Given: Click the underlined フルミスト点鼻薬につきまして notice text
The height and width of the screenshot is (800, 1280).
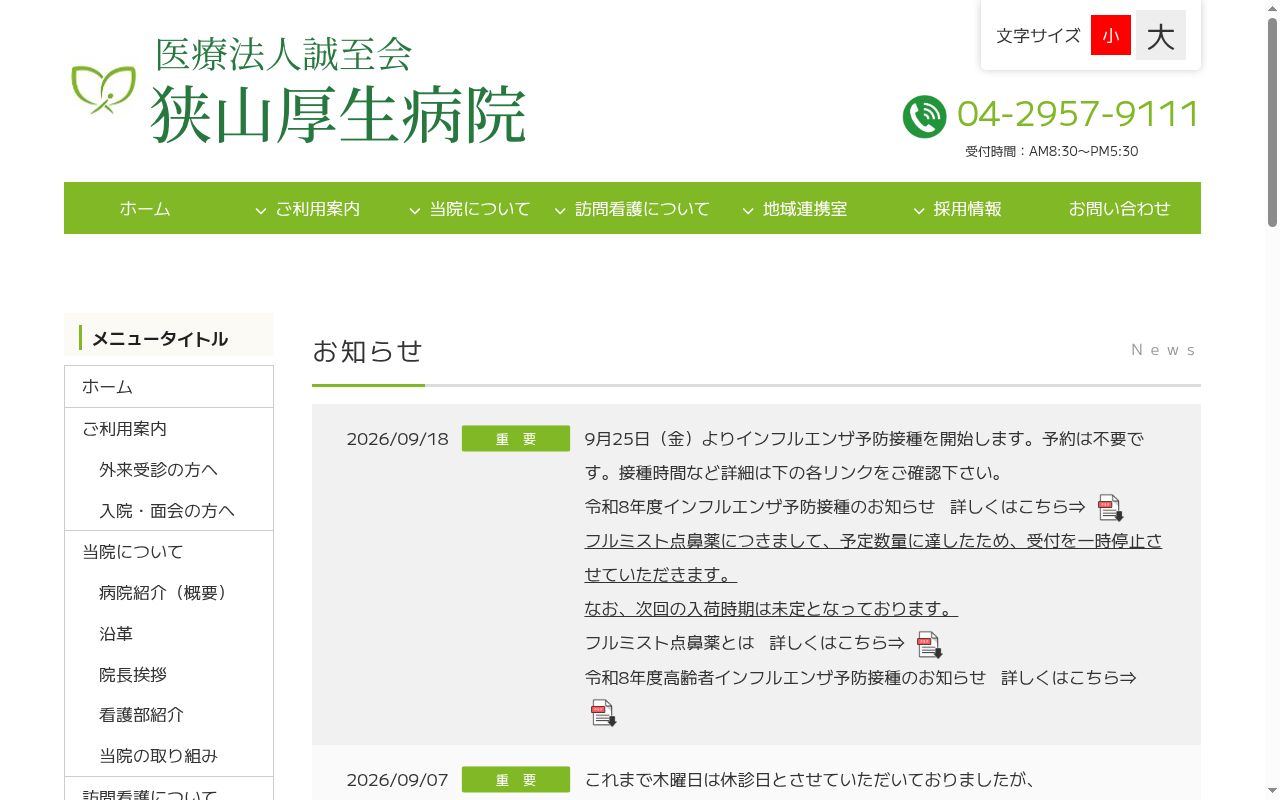Looking at the screenshot, I should pos(873,558).
